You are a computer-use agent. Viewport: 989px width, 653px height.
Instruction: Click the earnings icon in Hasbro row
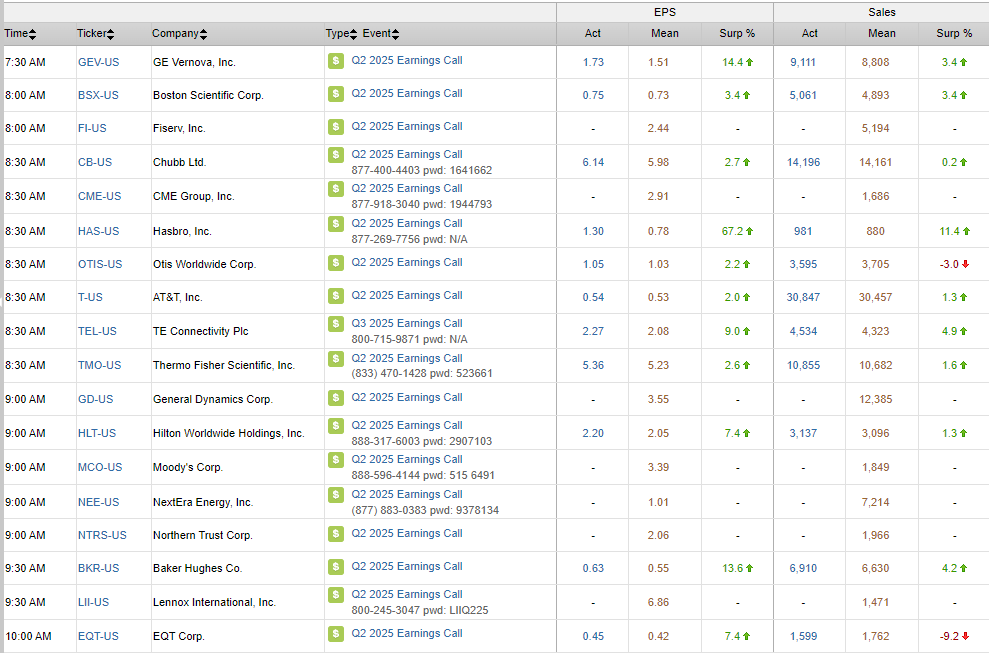(336, 223)
